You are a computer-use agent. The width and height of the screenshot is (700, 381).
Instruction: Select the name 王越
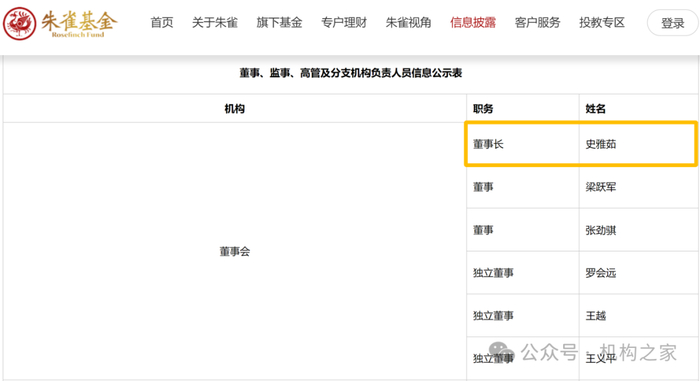coord(596,316)
